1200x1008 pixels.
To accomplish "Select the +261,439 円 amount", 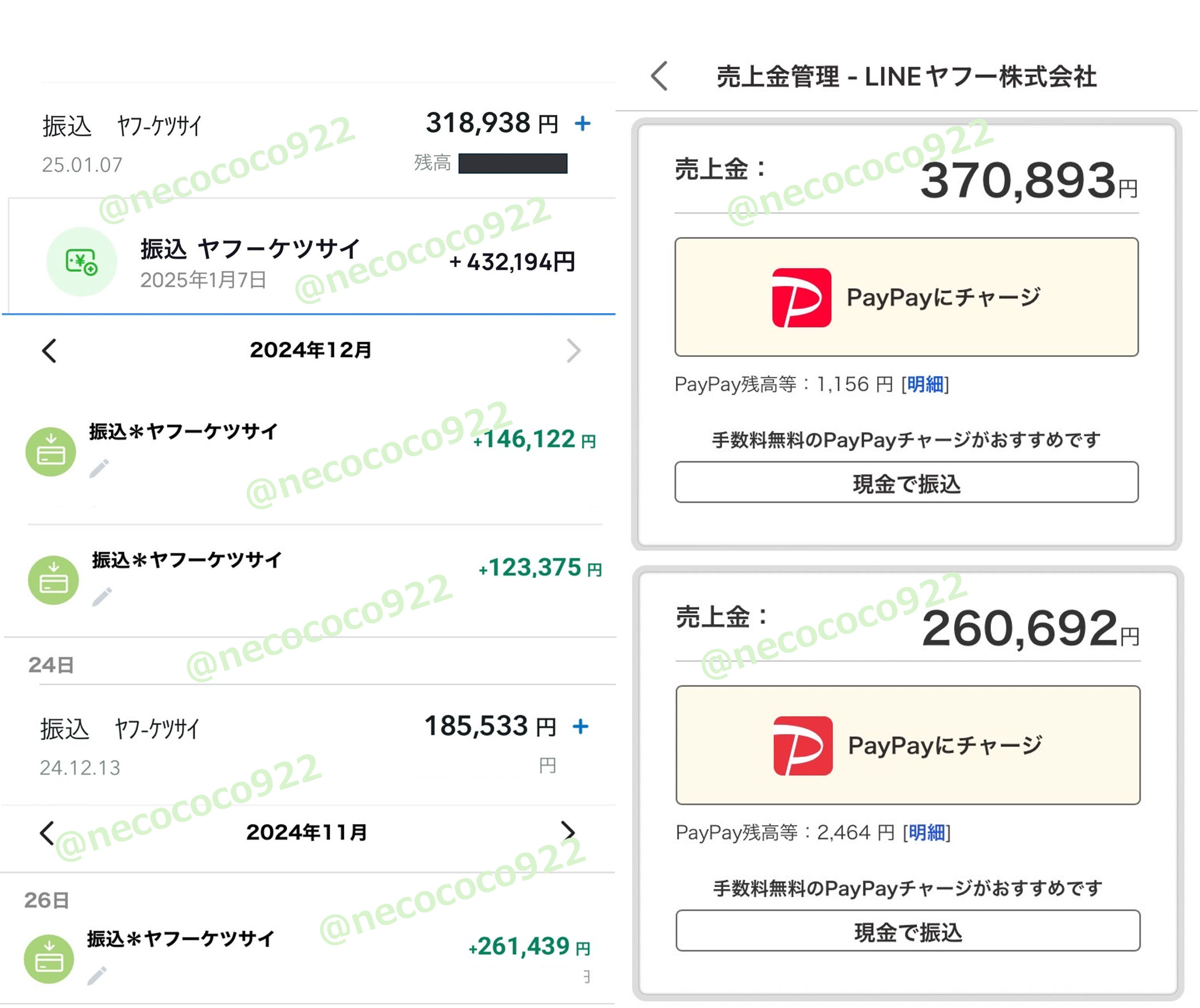I will pyautogui.click(x=530, y=947).
